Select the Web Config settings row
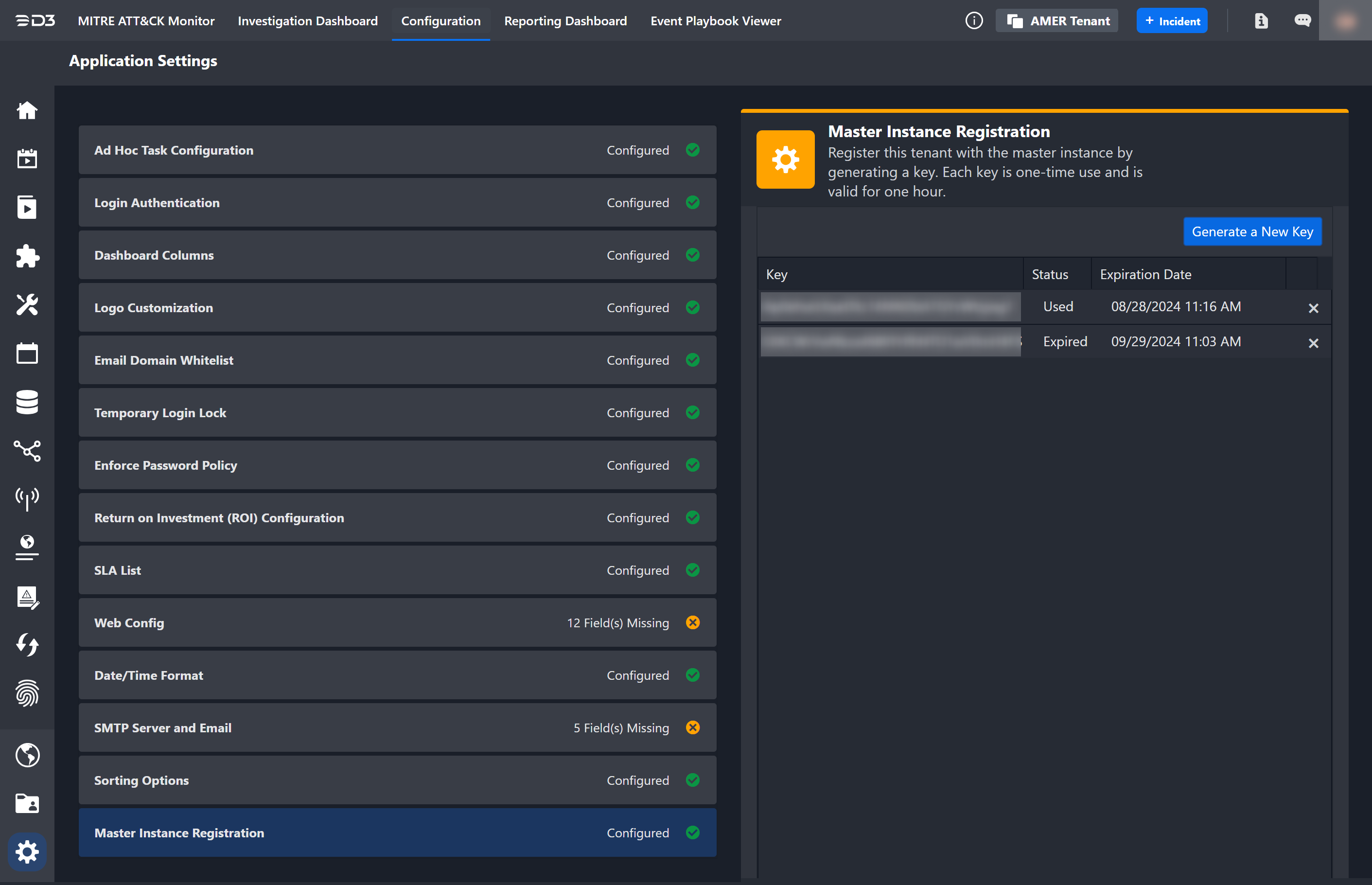This screenshot has width=1372, height=885. tap(397, 623)
